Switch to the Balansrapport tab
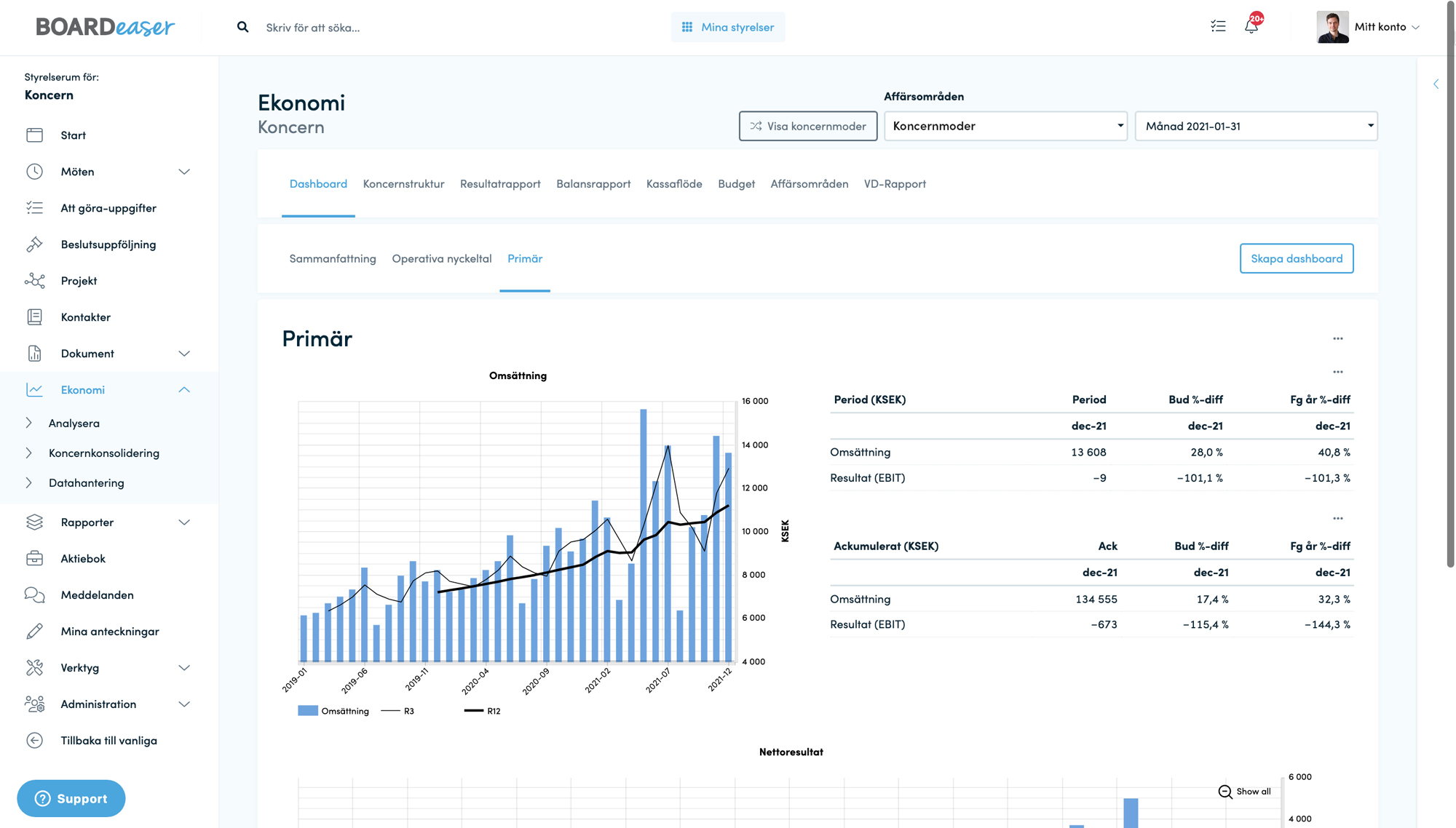Screen dimensions: 1456x828 (x=593, y=184)
